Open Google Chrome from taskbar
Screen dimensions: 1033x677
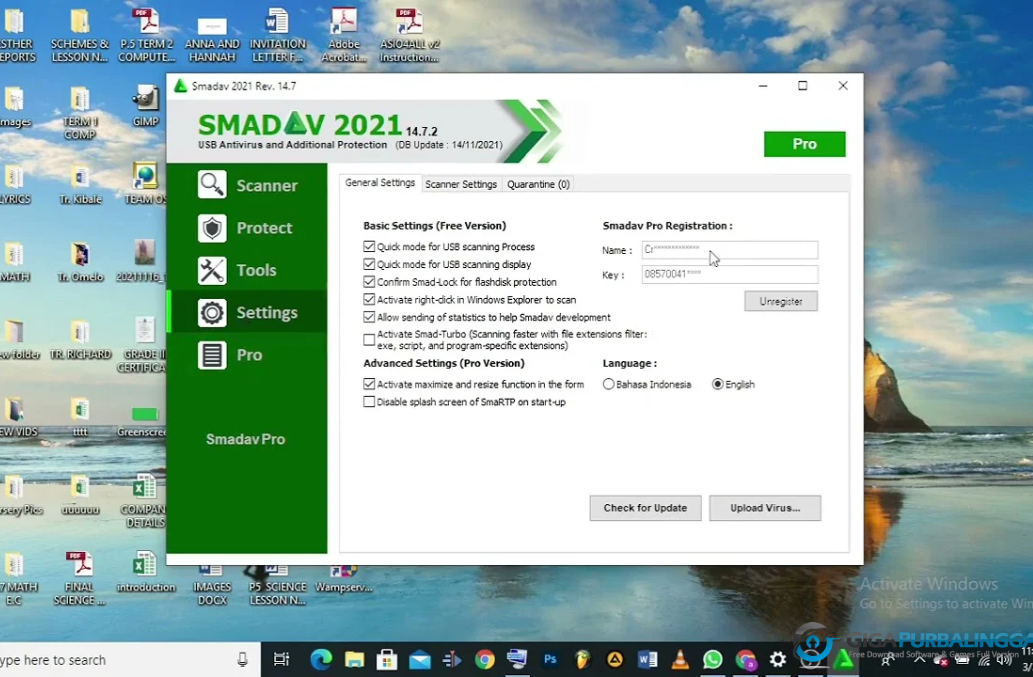coord(484,659)
